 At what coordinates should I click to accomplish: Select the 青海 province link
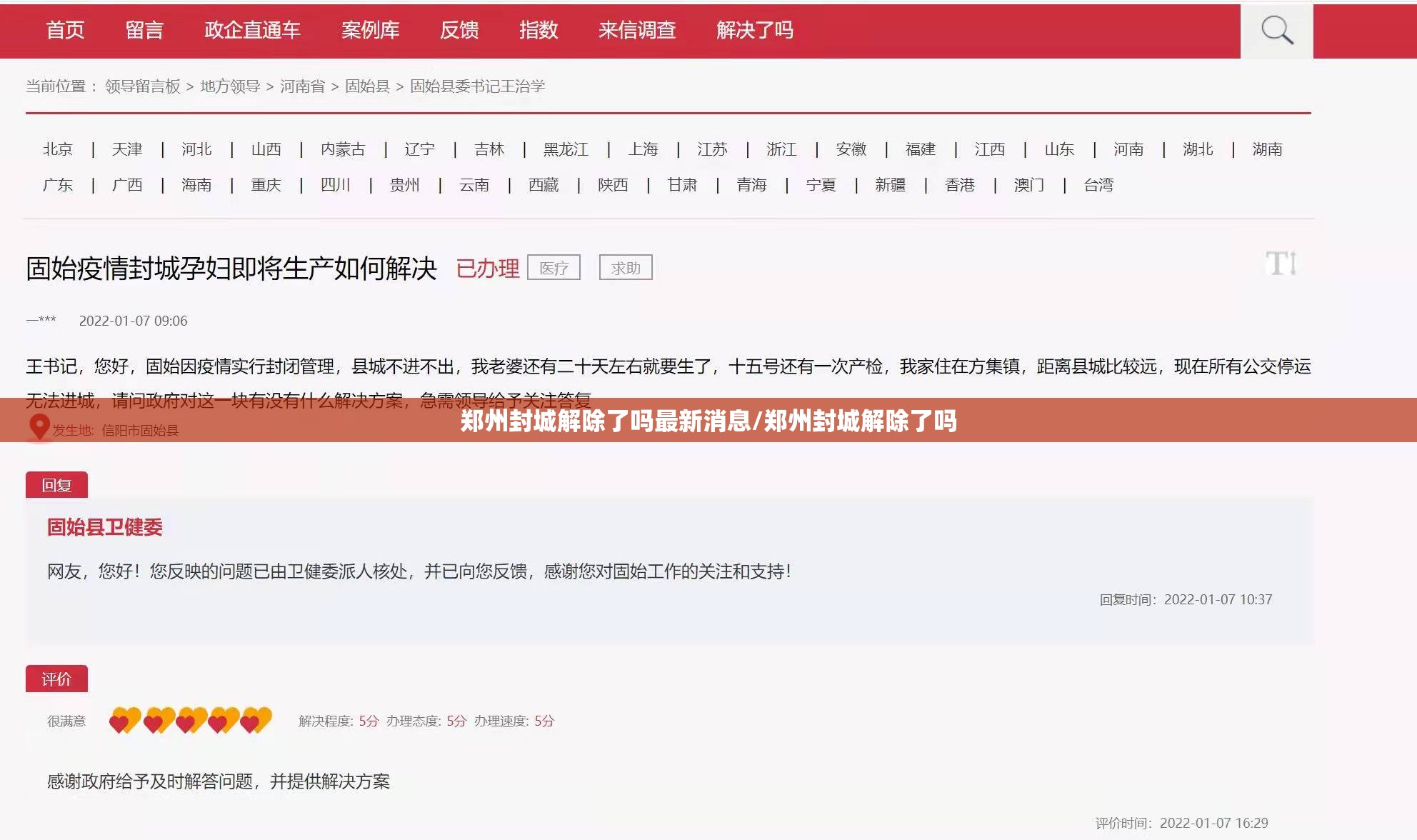[x=752, y=185]
